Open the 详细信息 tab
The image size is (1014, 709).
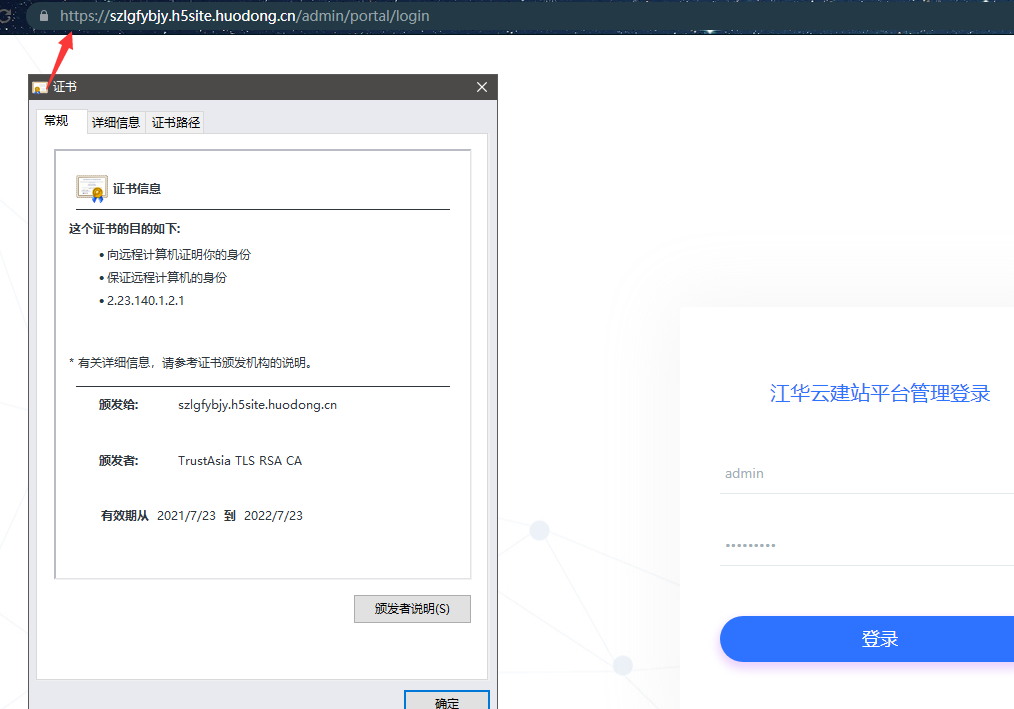[116, 123]
